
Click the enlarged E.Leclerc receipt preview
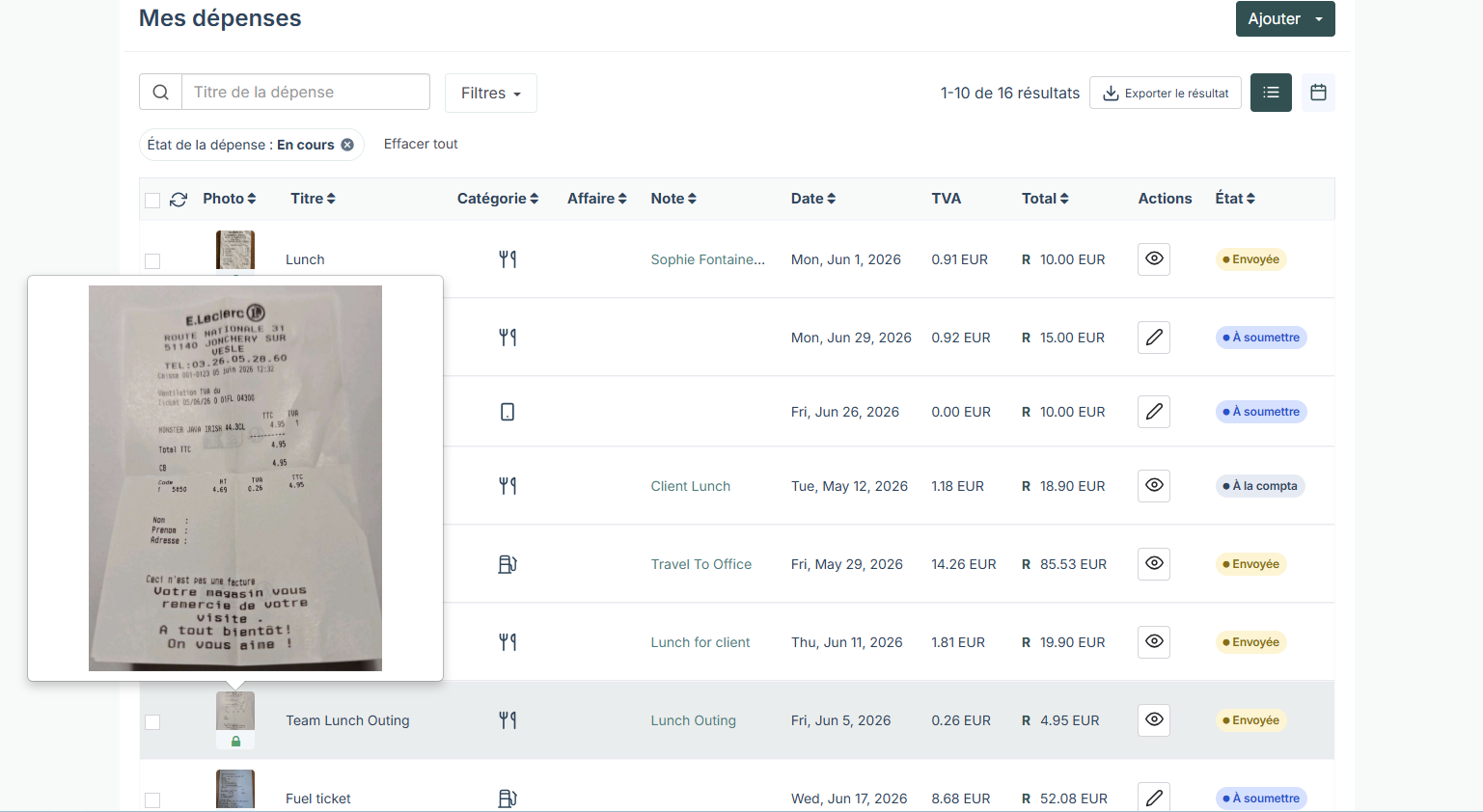pyautogui.click(x=235, y=478)
